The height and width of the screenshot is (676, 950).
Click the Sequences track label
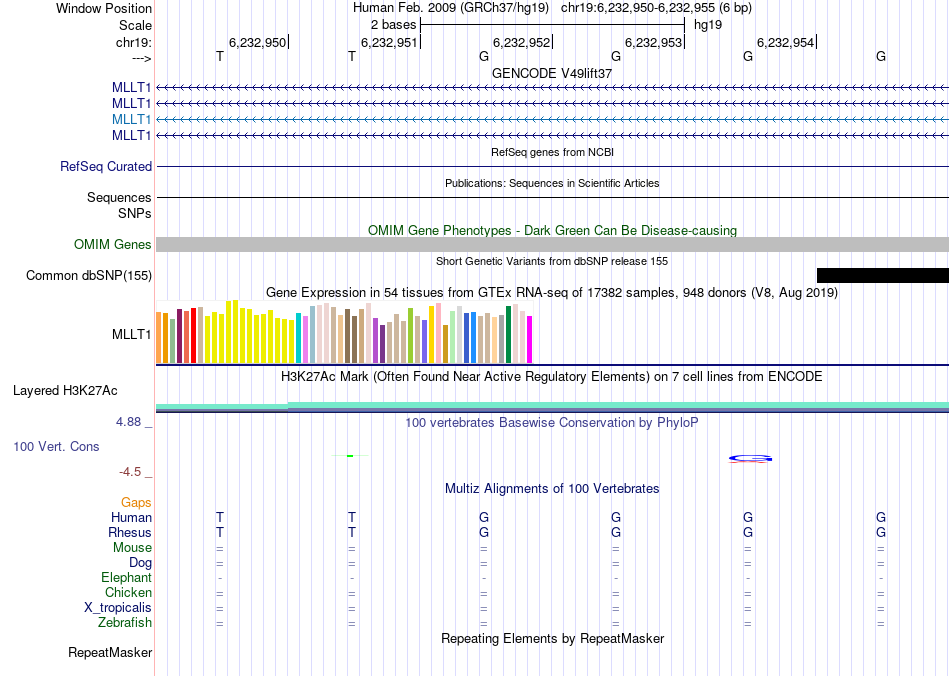[x=119, y=197]
